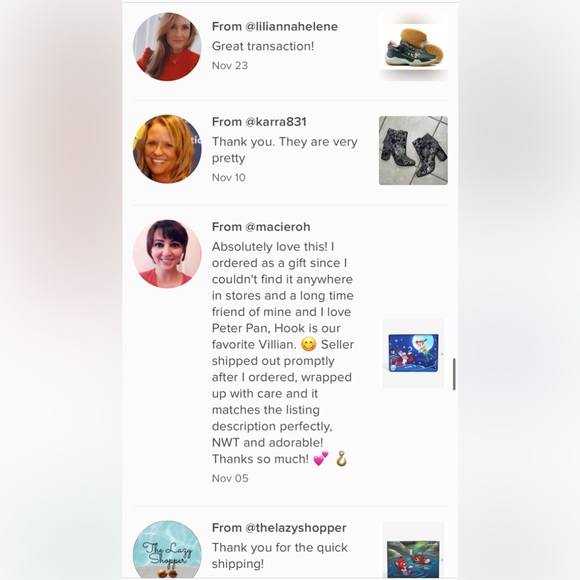Image resolution: width=580 pixels, height=580 pixels.
Task: Select the "Thank you. They are very pretty" review
Action: (285, 150)
